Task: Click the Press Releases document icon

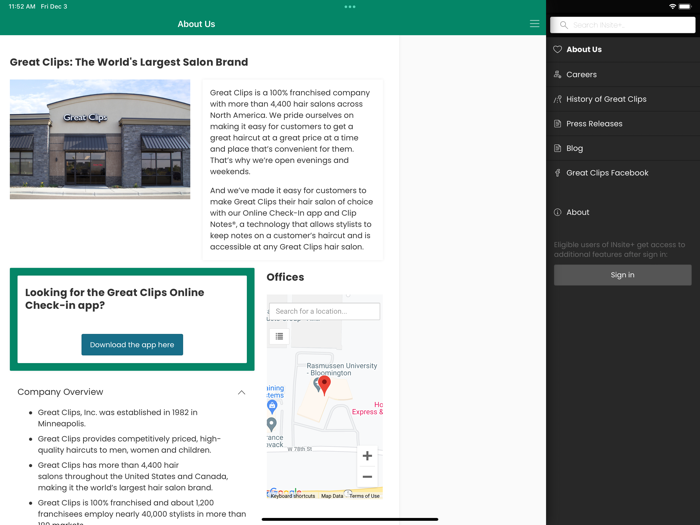Action: pyautogui.click(x=558, y=124)
